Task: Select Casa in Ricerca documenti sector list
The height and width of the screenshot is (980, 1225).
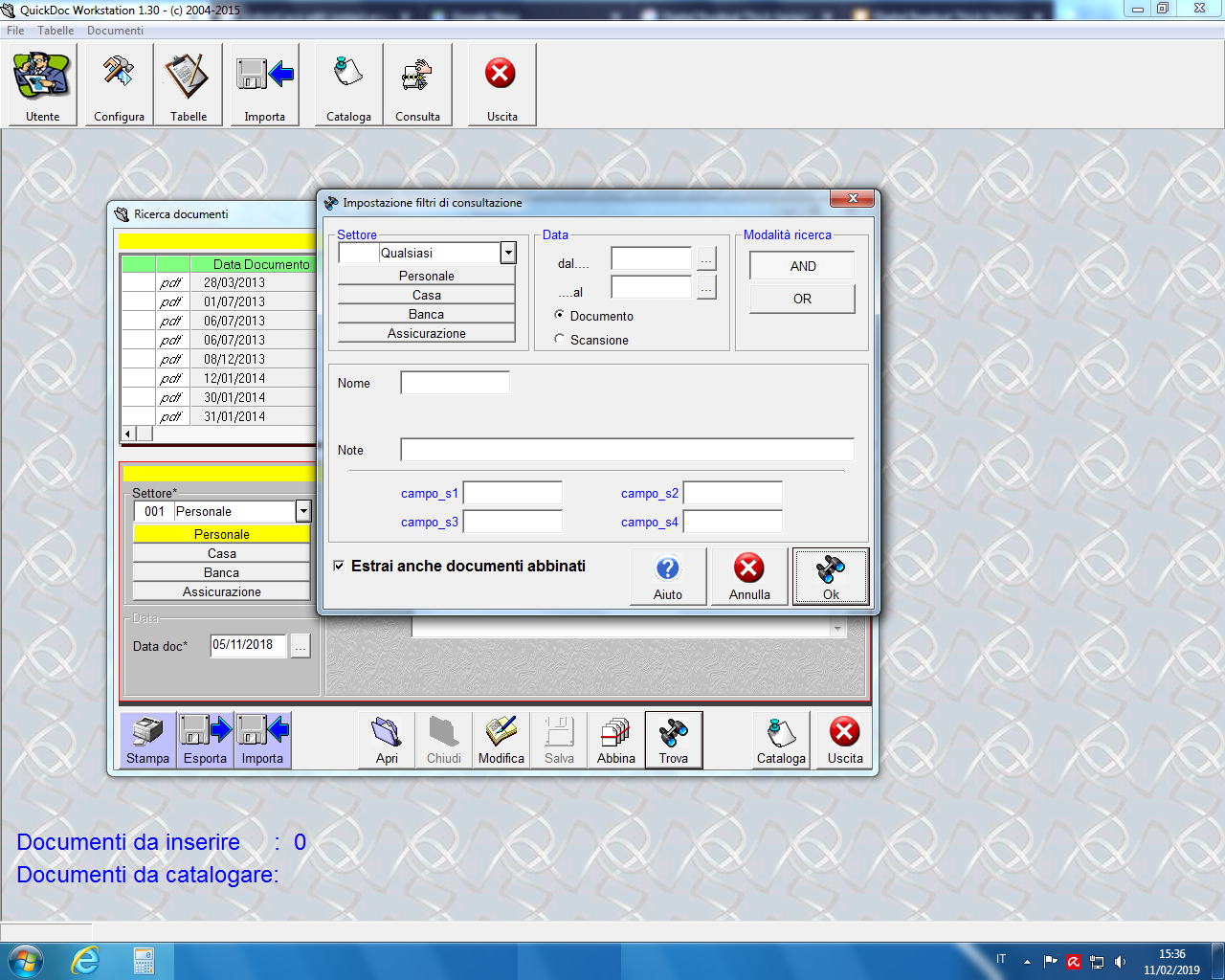Action: [x=222, y=553]
